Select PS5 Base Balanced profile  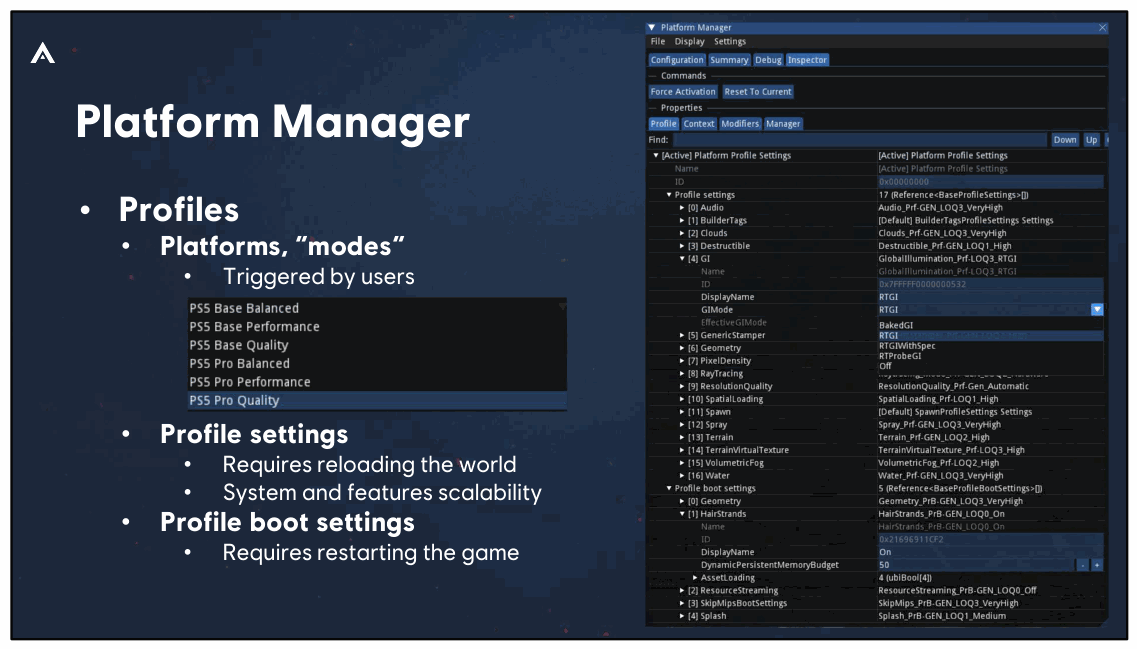pos(377,308)
